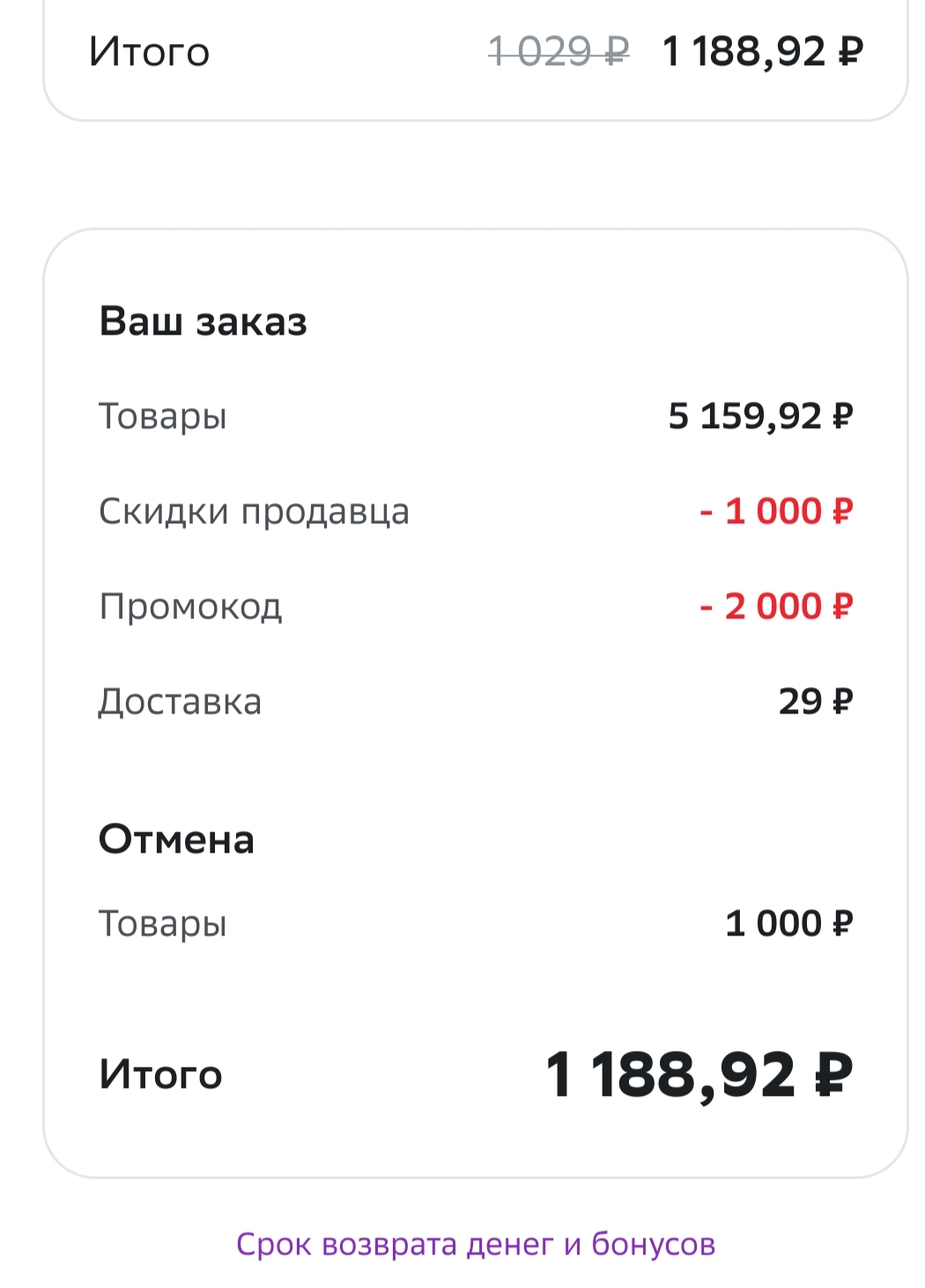Tap the 'Ваш заказ' heading

[x=203, y=322]
